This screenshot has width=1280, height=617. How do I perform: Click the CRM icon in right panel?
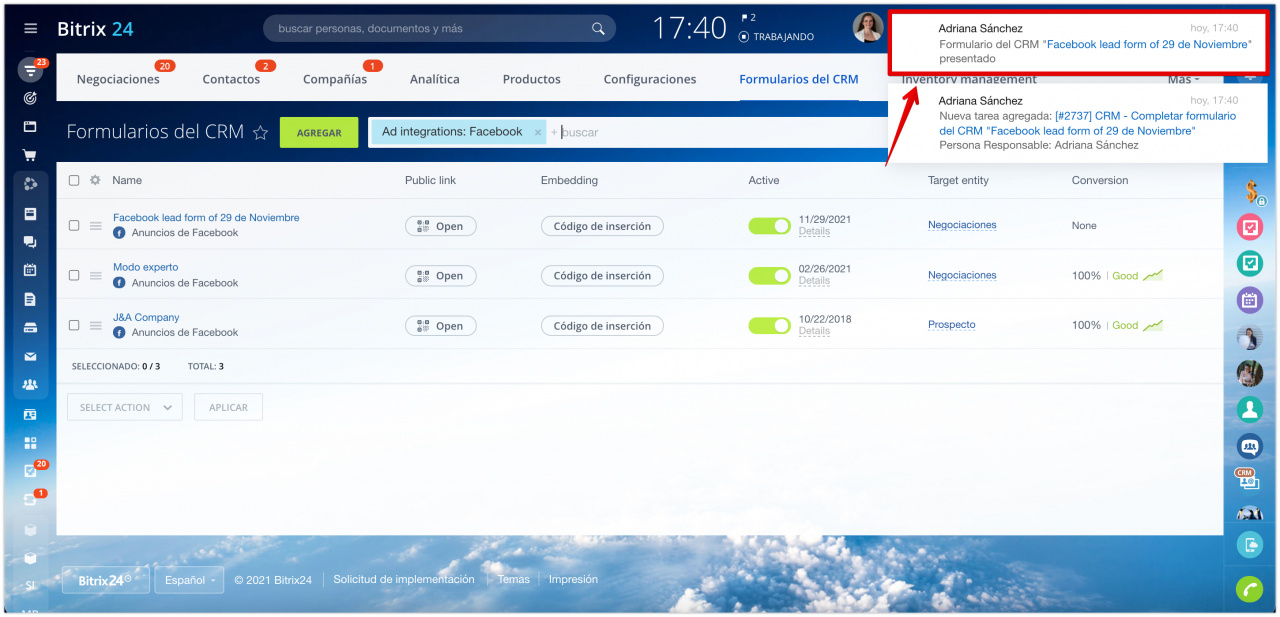(1248, 479)
